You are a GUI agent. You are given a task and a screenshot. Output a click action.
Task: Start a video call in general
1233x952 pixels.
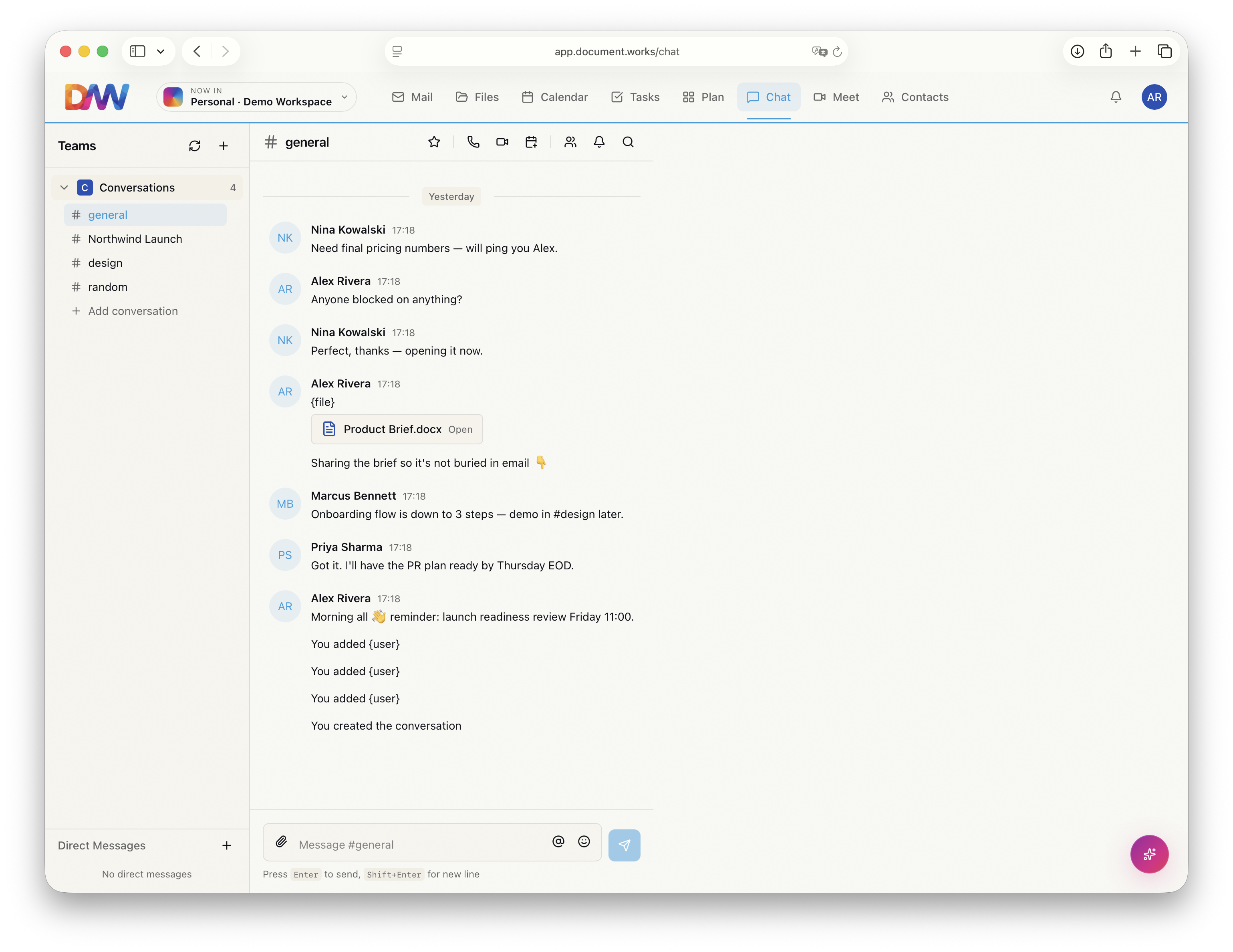502,142
